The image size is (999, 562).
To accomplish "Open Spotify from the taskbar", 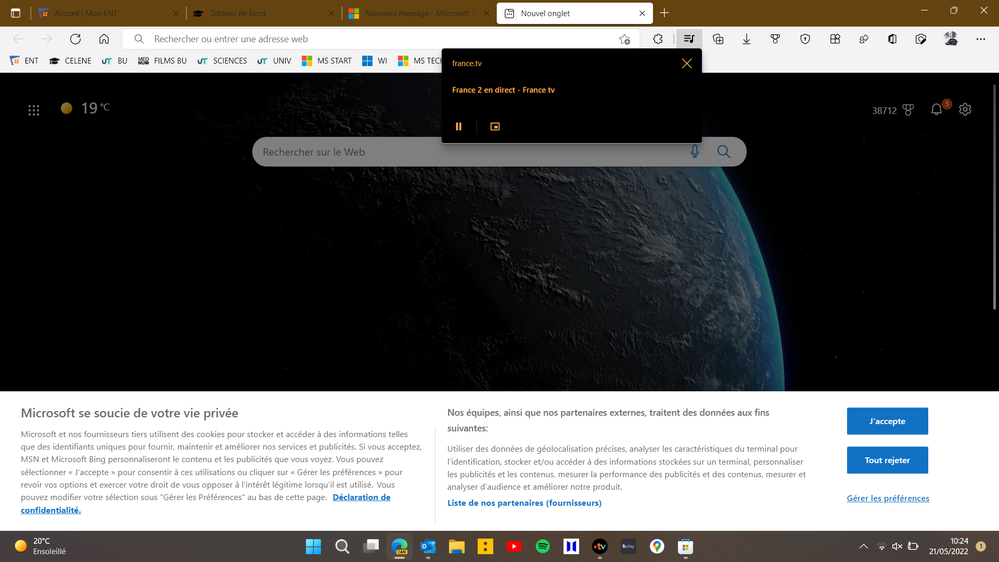I will 542,547.
